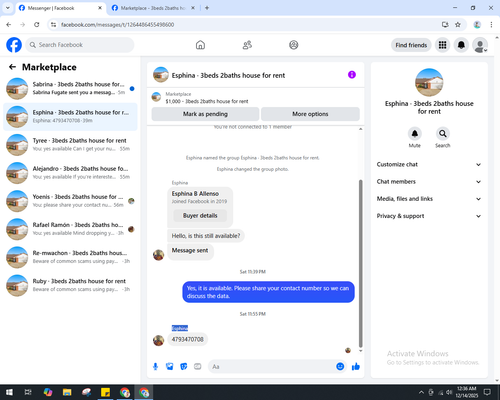Click Find friends button
The width and height of the screenshot is (500, 400).
tap(411, 45)
